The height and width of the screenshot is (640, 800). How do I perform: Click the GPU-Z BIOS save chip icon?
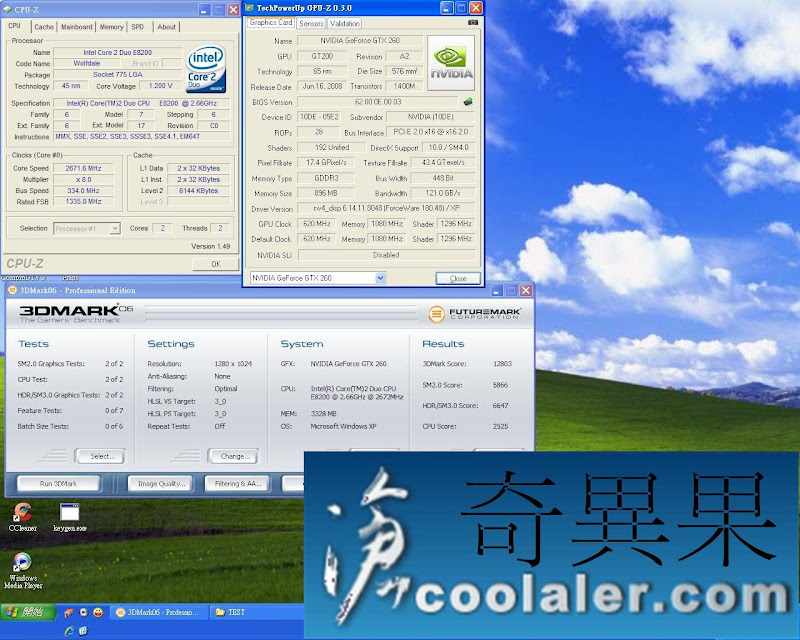[468, 102]
